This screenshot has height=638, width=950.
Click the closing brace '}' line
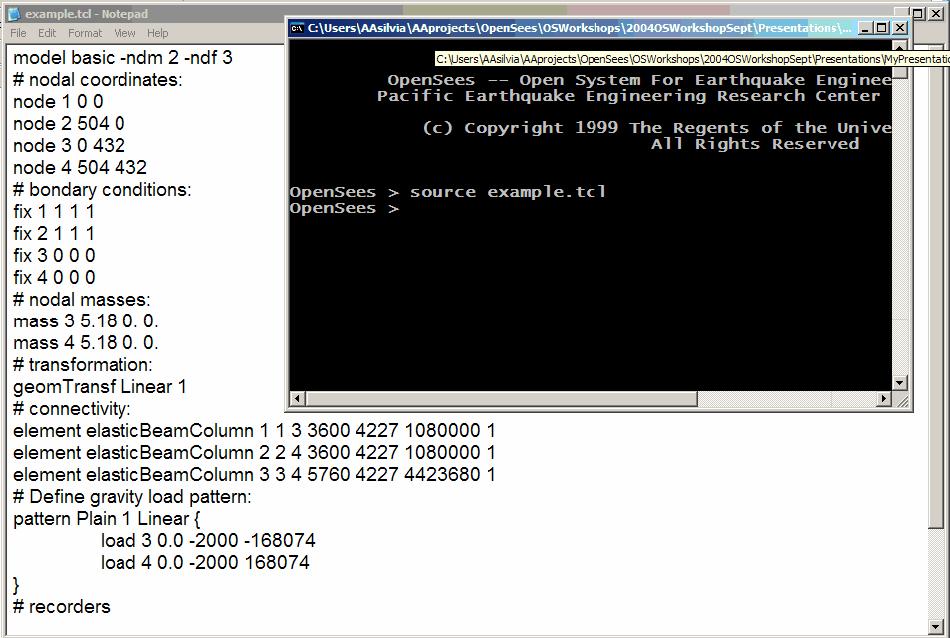point(16,585)
